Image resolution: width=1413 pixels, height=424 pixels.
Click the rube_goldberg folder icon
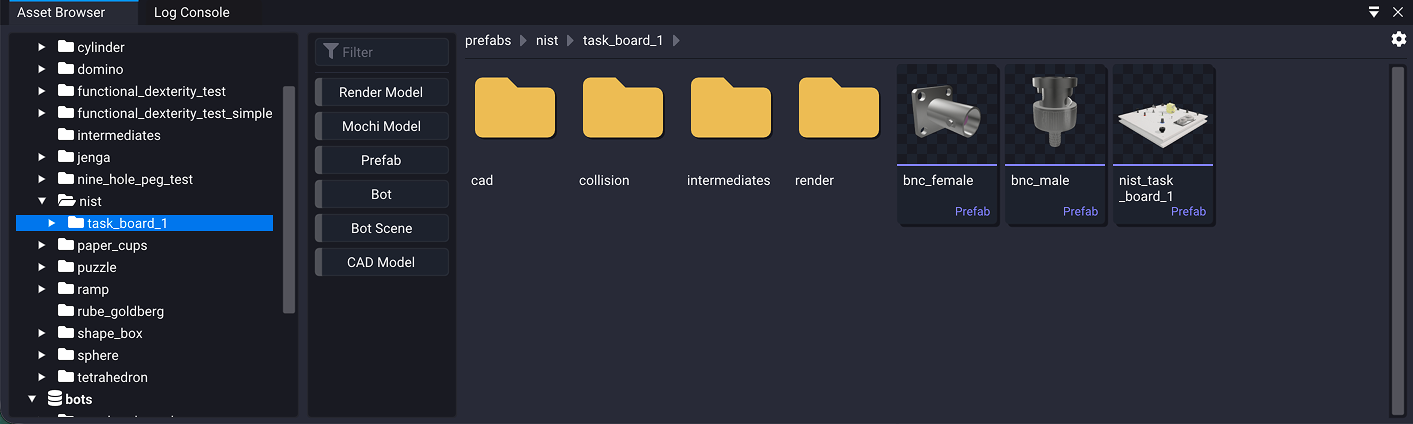click(66, 311)
